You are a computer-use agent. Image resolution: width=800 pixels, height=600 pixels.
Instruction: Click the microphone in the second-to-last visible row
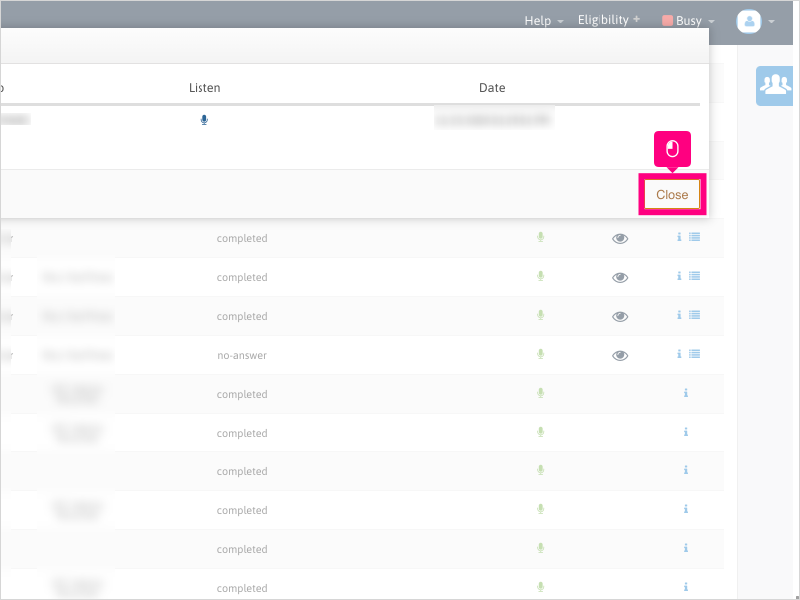pos(540,548)
